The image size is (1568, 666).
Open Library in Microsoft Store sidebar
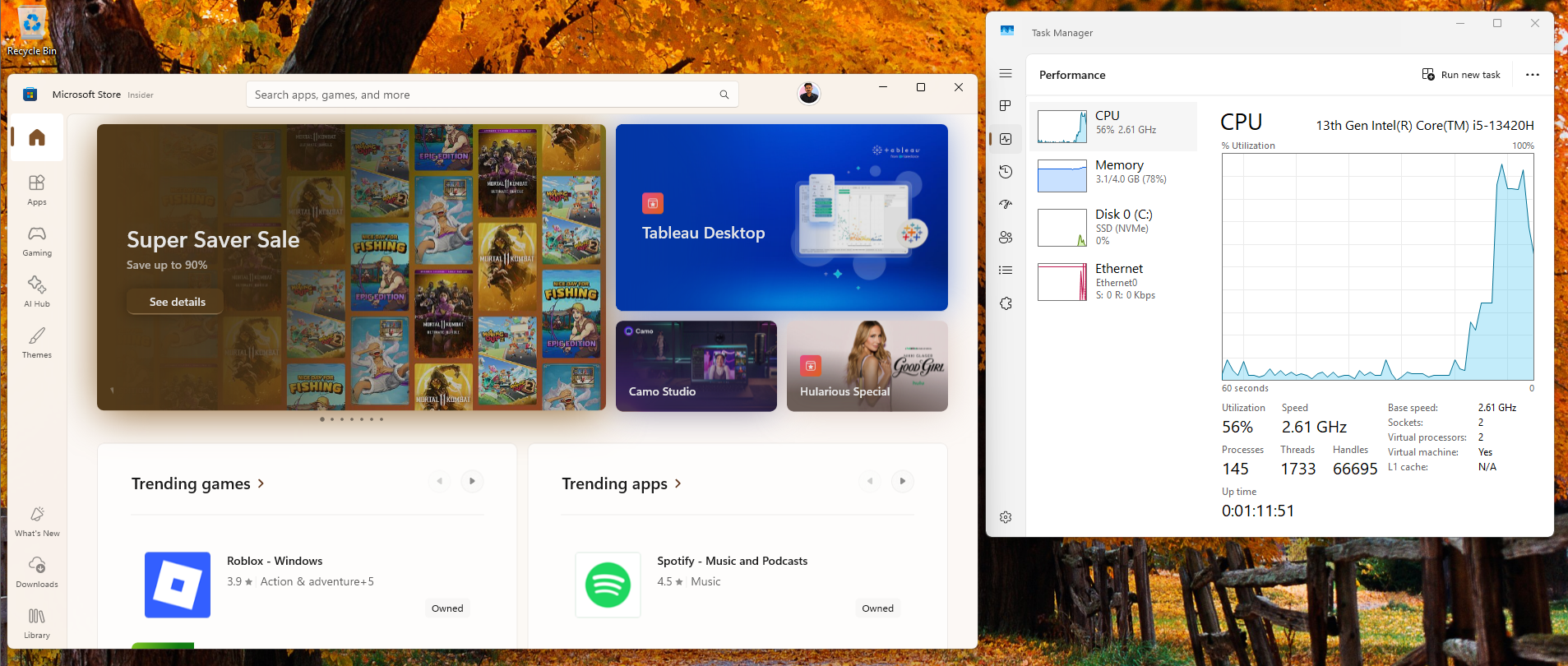pyautogui.click(x=37, y=623)
